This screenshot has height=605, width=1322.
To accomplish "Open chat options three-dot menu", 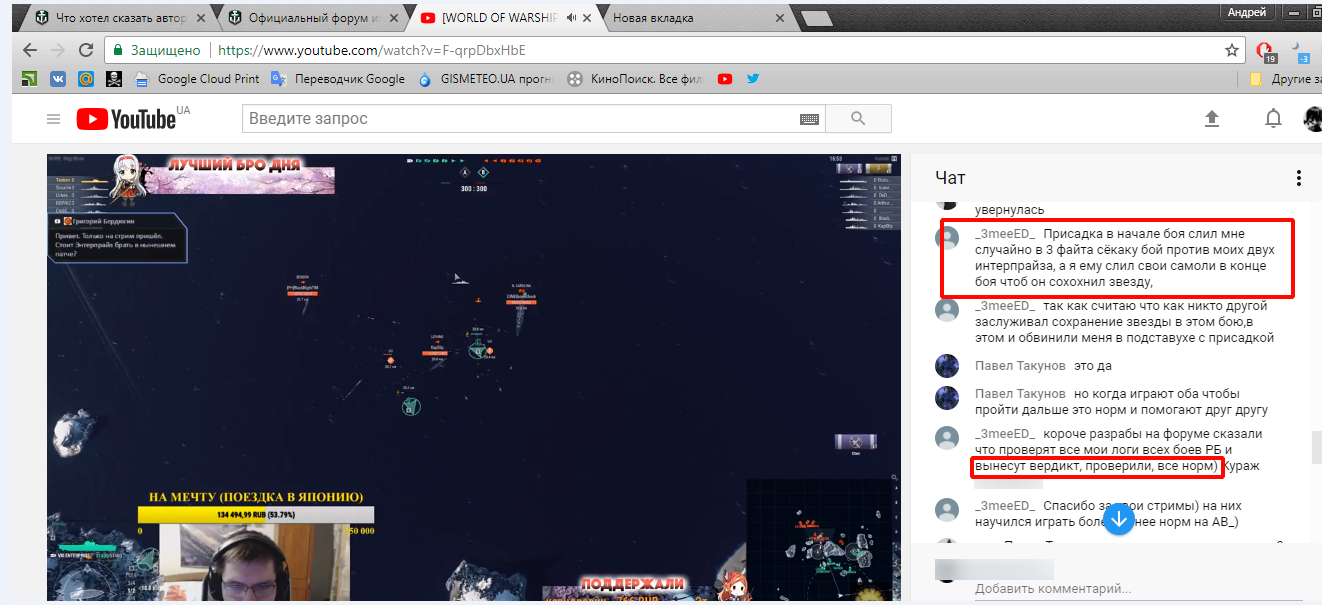I will tap(1299, 178).
